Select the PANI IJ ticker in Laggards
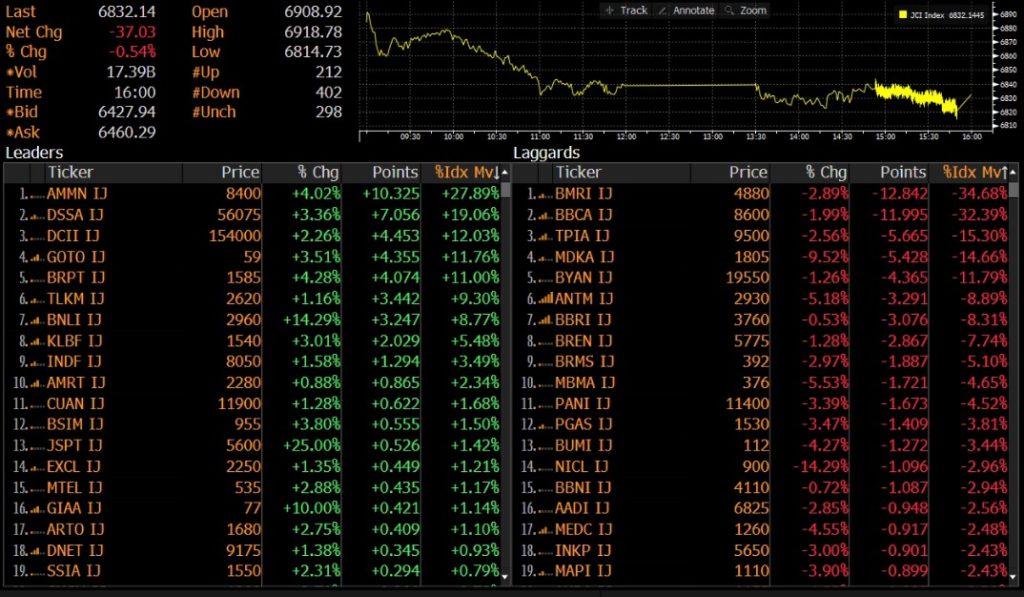Viewport: 1024px width, 597px height. pos(583,404)
